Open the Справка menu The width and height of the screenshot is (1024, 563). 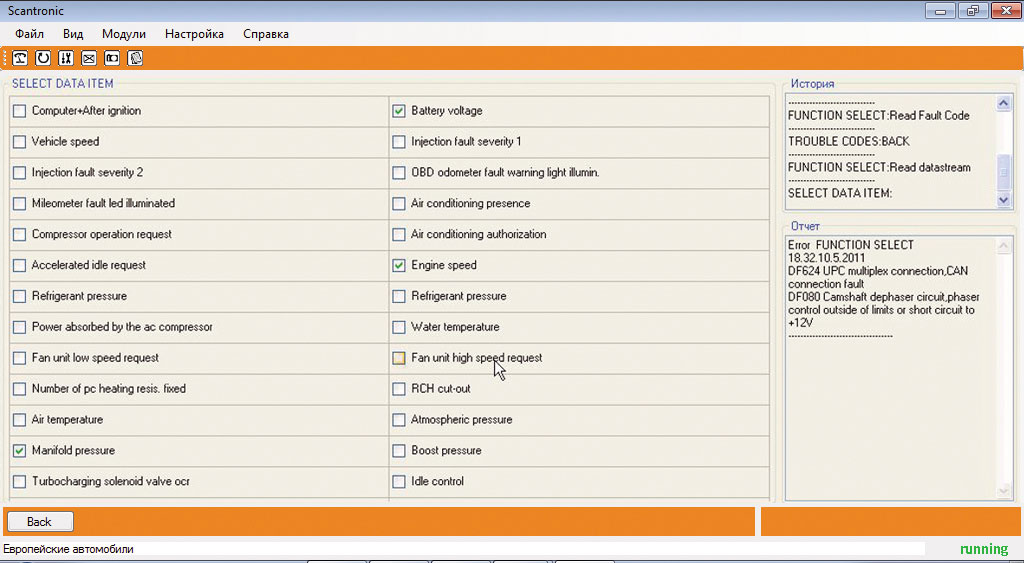[266, 34]
